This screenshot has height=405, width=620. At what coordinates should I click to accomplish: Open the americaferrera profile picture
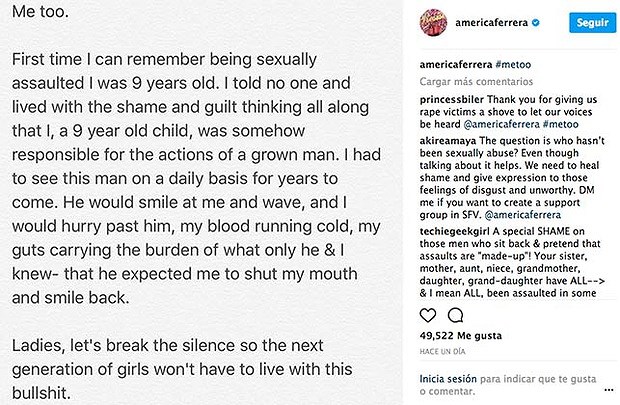(433, 23)
